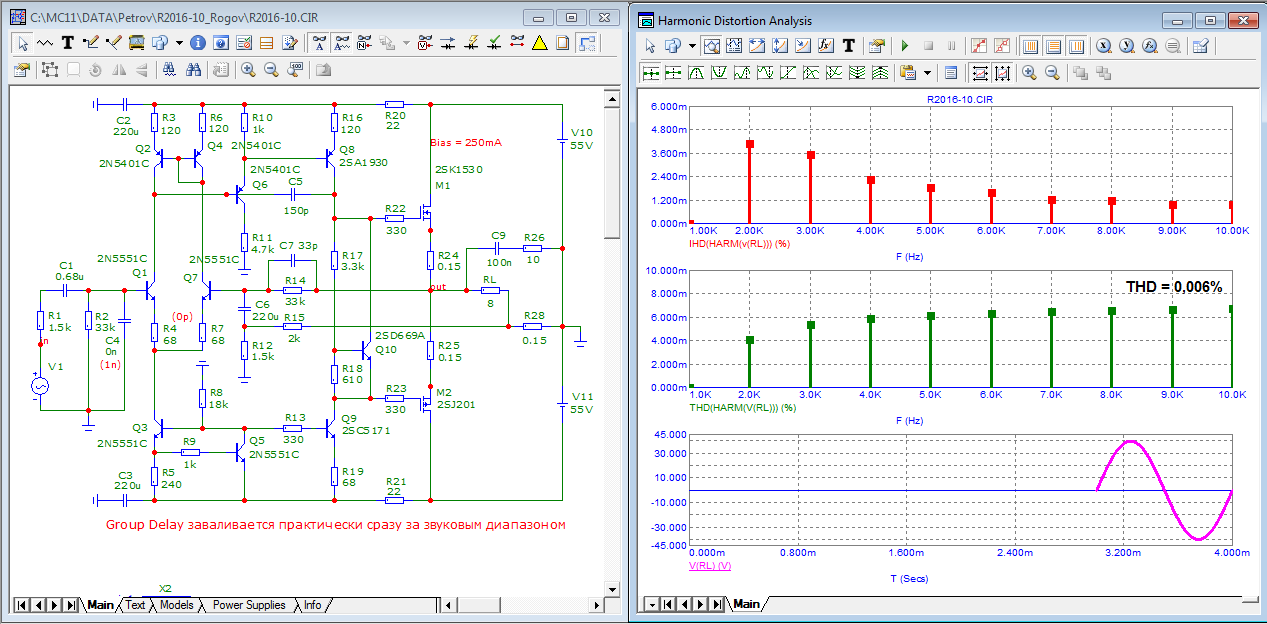Zoom in on the schematic view
The height and width of the screenshot is (624, 1267).
point(247,70)
